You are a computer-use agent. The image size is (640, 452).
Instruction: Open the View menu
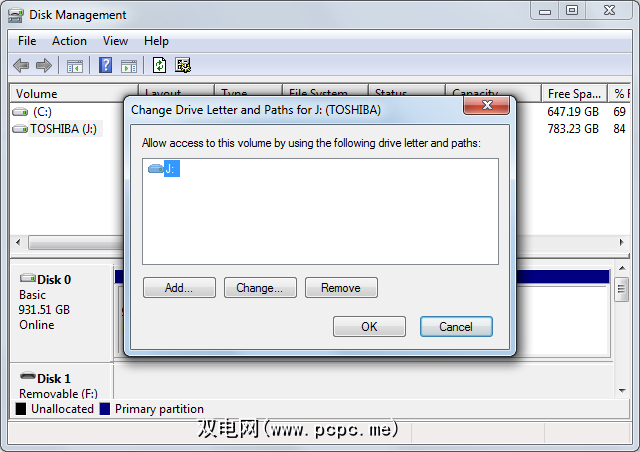click(115, 41)
